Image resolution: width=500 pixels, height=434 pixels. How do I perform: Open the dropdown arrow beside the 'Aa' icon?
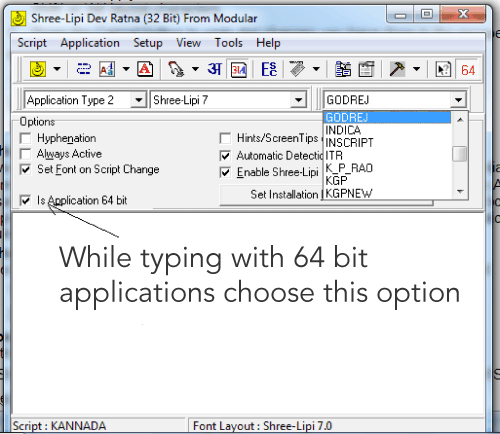(x=126, y=69)
